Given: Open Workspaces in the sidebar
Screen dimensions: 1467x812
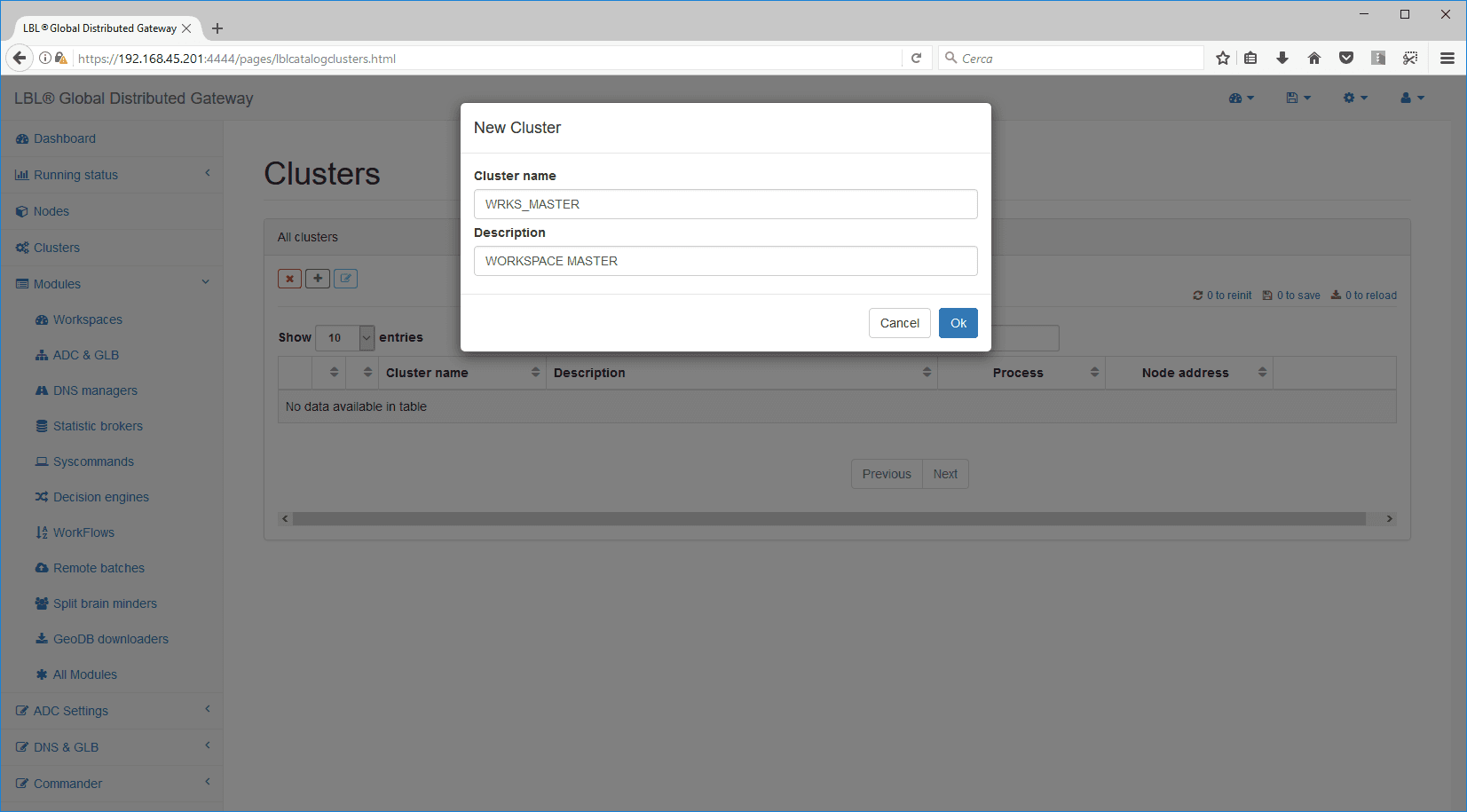Looking at the screenshot, I should coord(87,319).
